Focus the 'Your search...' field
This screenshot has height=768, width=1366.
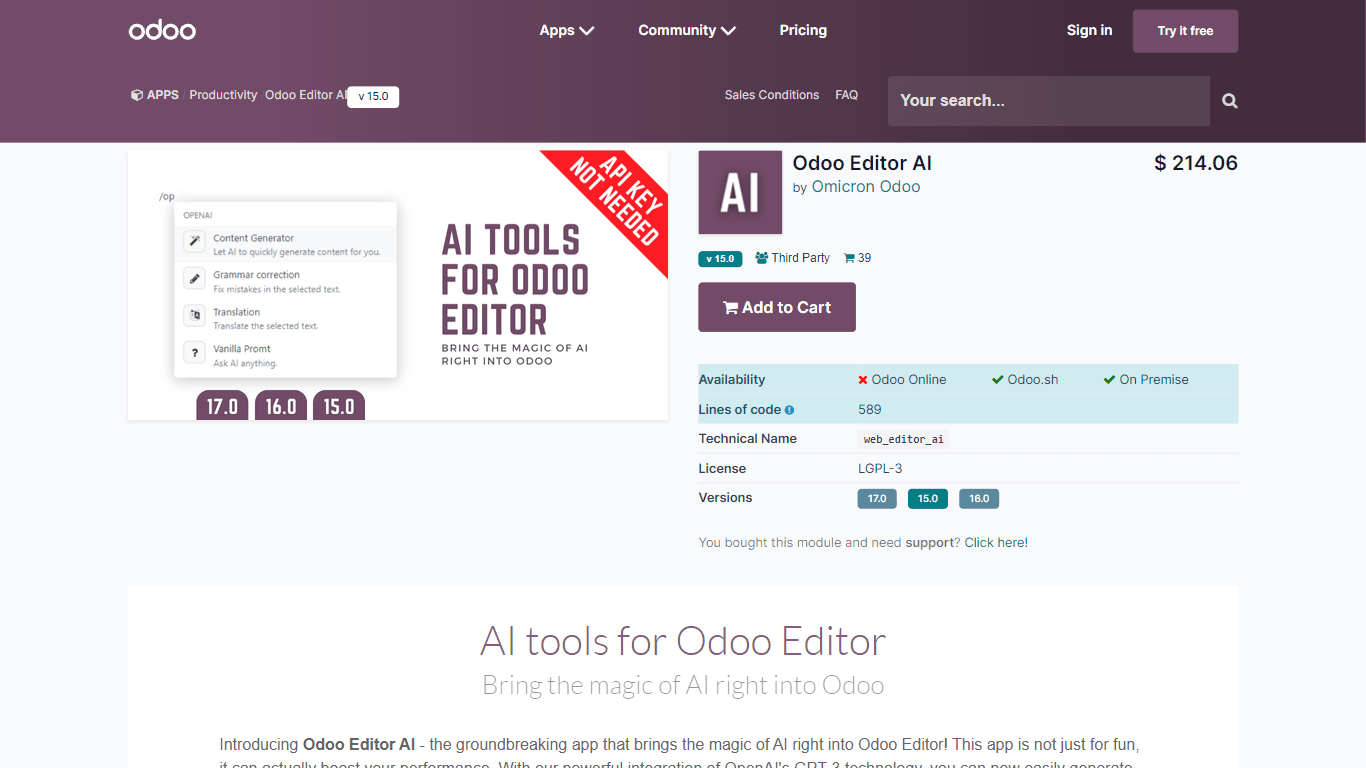pos(1048,100)
